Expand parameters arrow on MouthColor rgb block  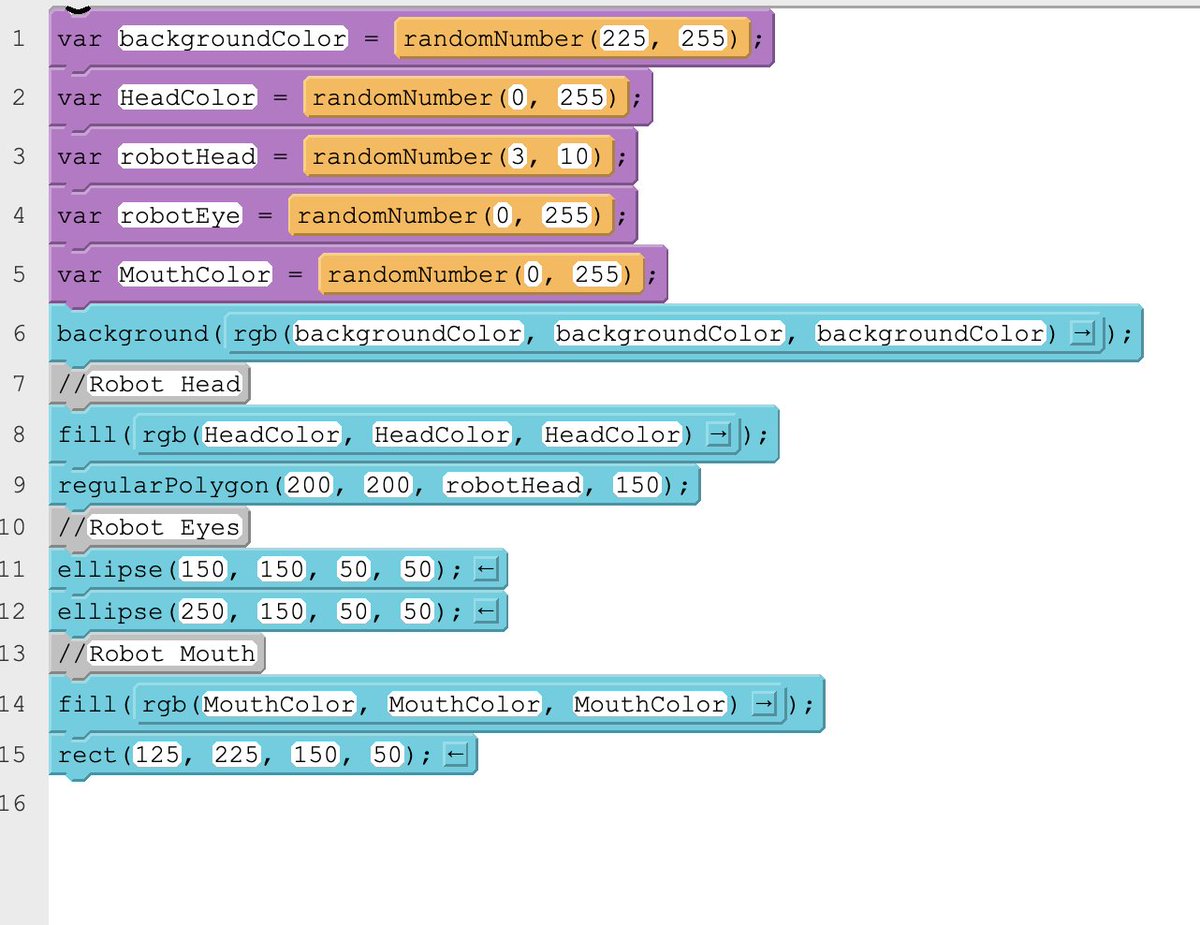pyautogui.click(x=764, y=705)
